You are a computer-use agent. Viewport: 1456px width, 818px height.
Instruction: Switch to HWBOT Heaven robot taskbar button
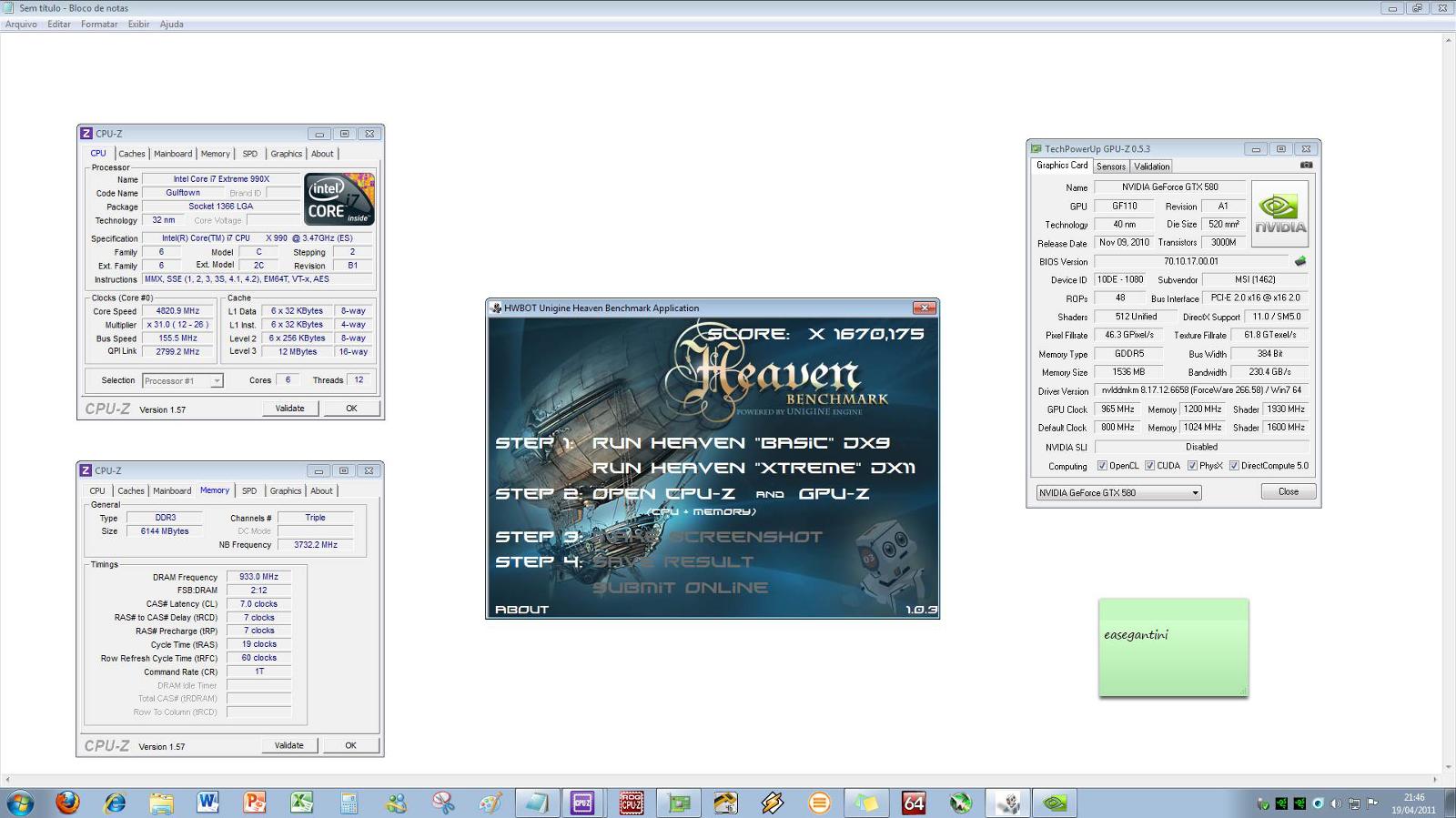1007,803
